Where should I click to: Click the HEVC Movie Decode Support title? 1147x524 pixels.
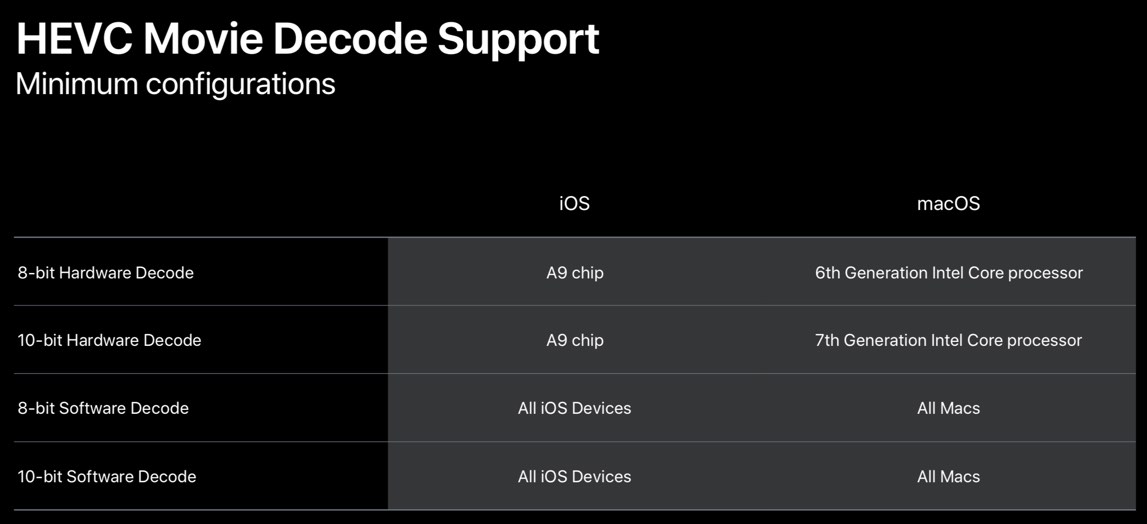point(308,40)
